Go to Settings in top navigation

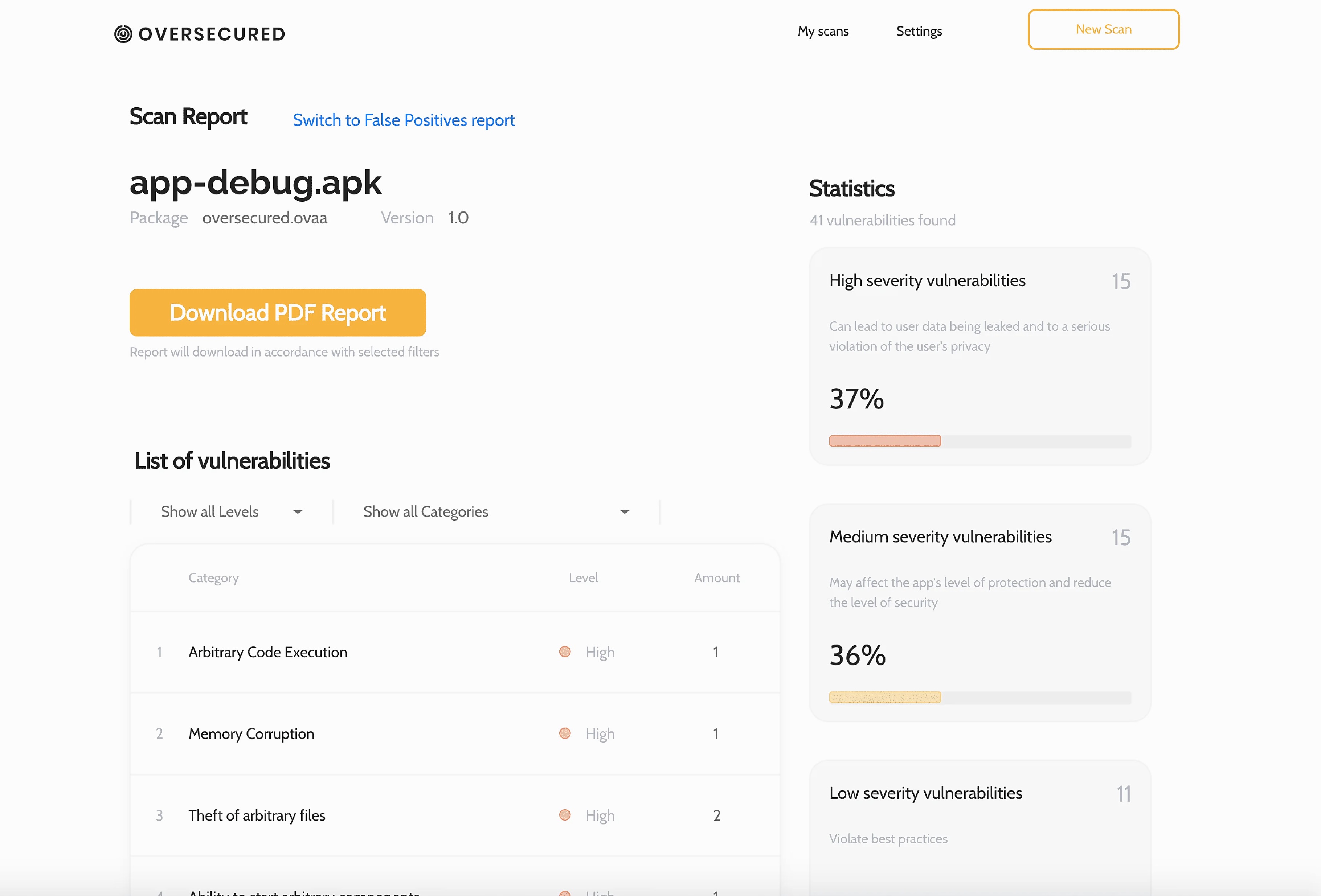pyautogui.click(x=919, y=31)
